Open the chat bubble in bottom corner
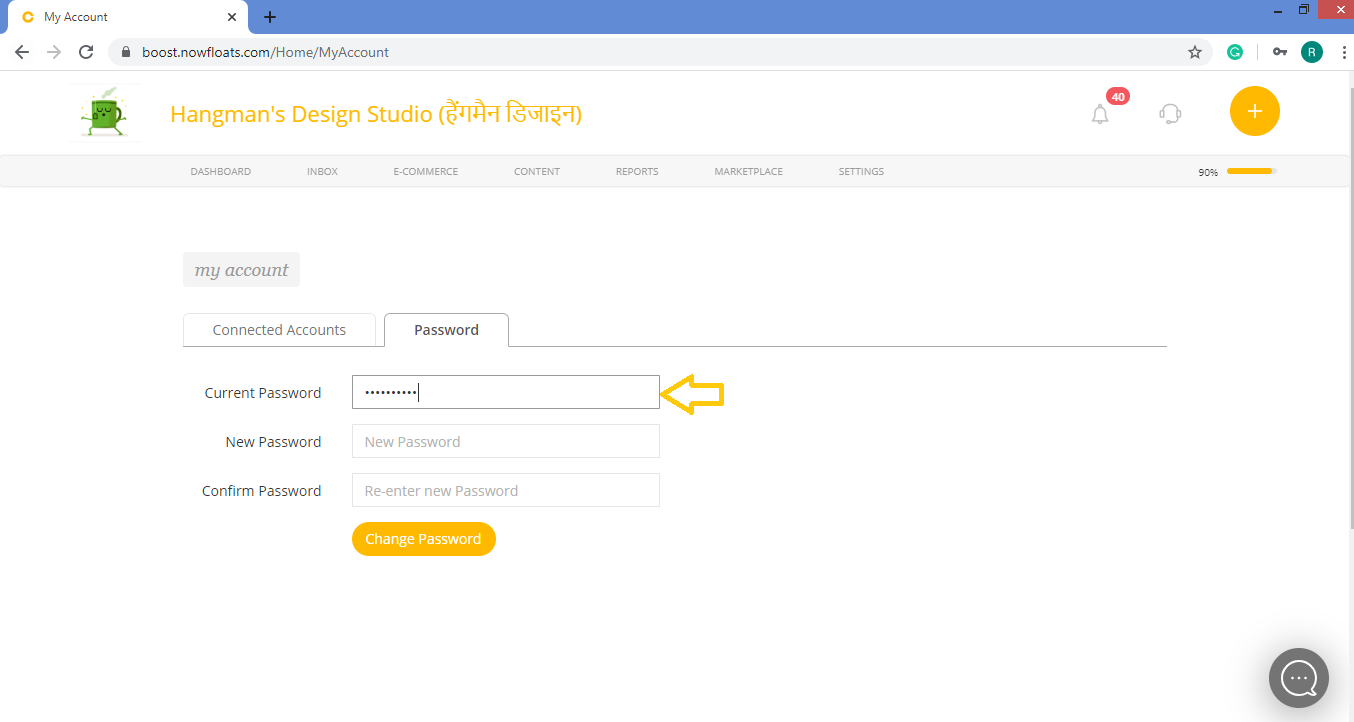This screenshot has height=722, width=1354. (1298, 678)
